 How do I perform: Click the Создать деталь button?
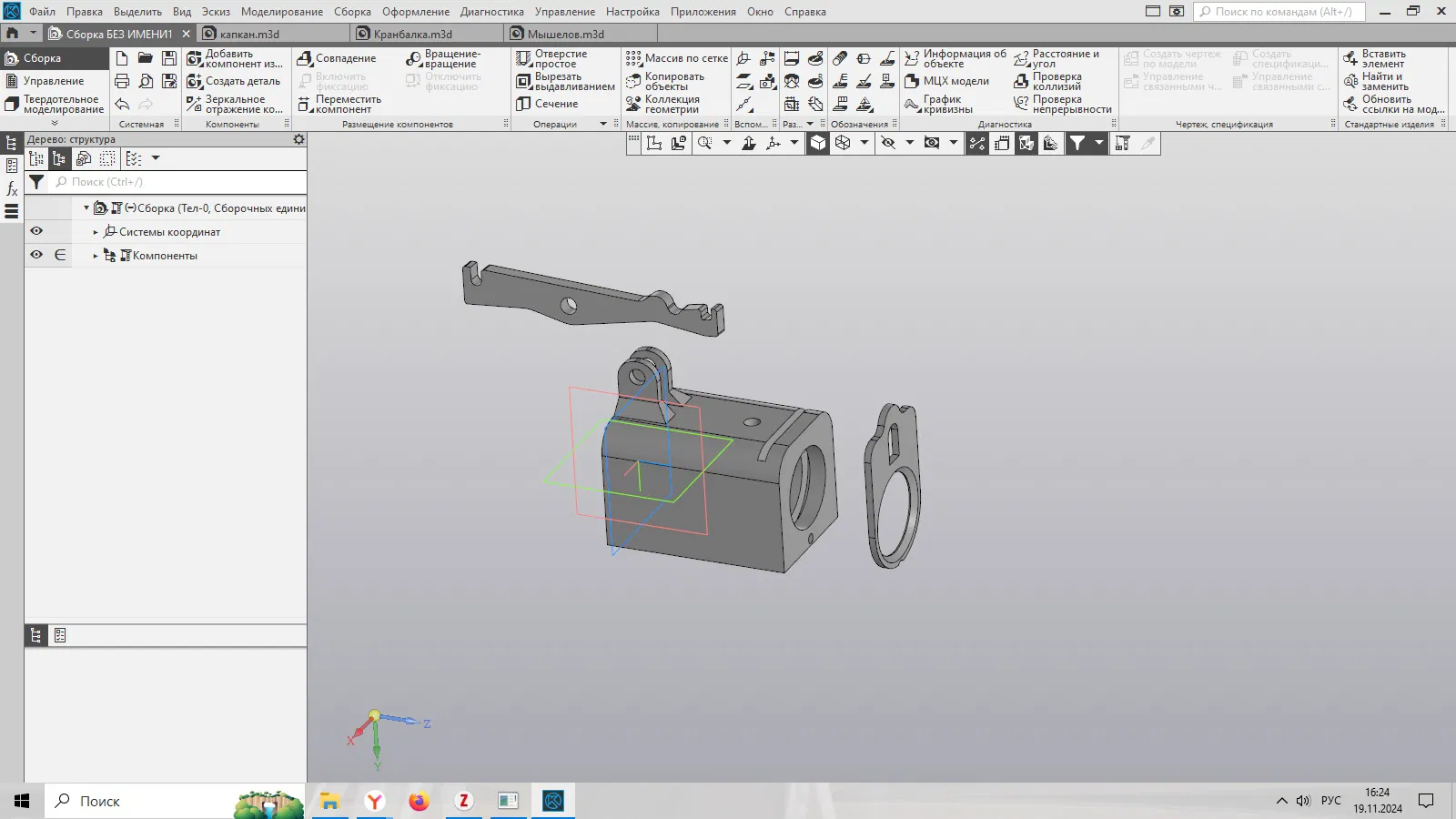click(234, 81)
